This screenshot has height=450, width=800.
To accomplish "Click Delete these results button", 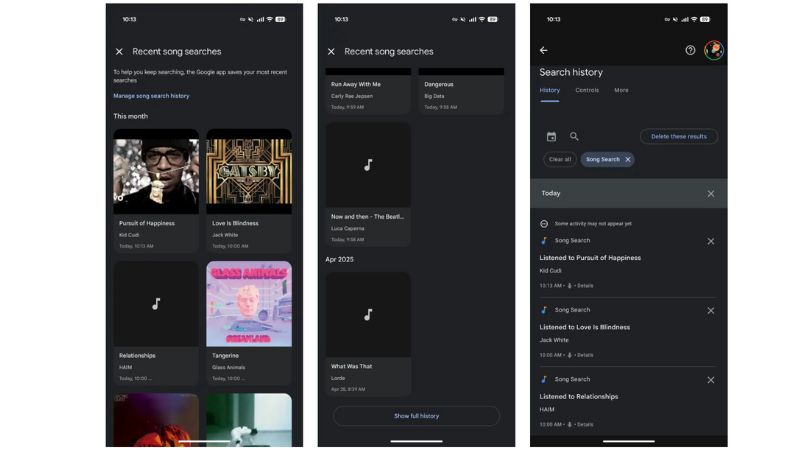I will [x=679, y=136].
